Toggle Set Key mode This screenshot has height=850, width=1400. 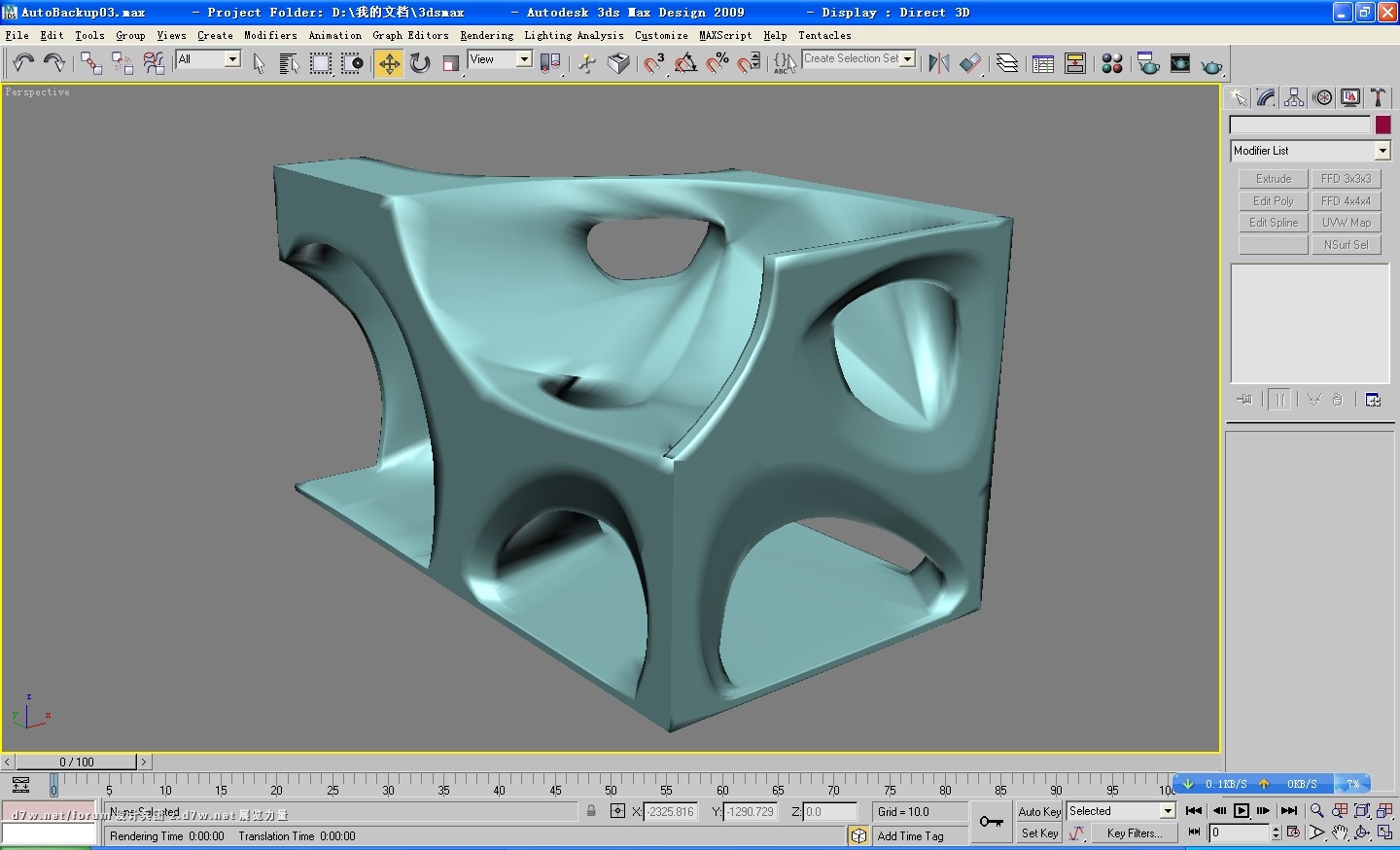click(1039, 833)
